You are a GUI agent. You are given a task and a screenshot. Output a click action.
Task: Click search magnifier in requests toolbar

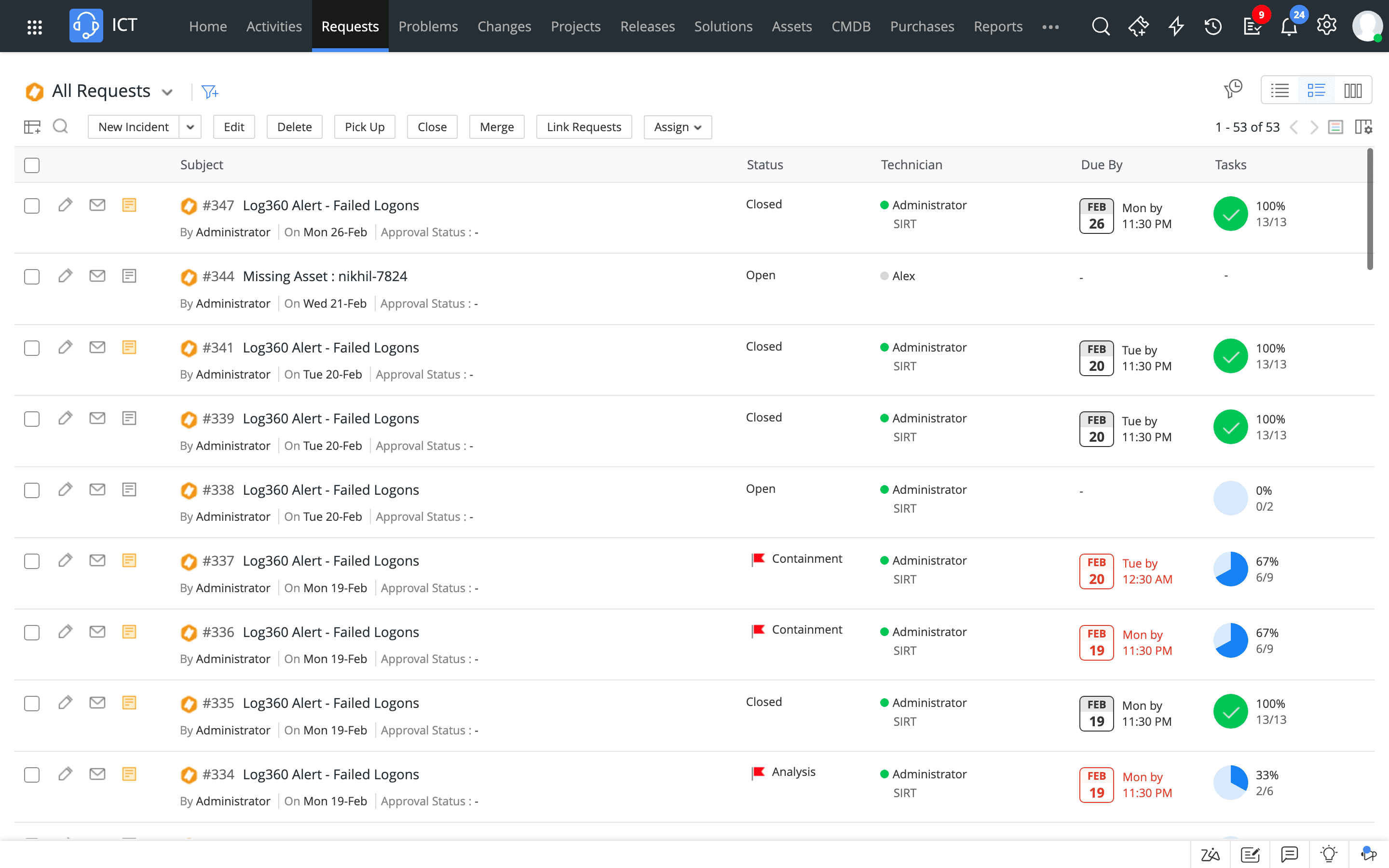[x=60, y=126]
